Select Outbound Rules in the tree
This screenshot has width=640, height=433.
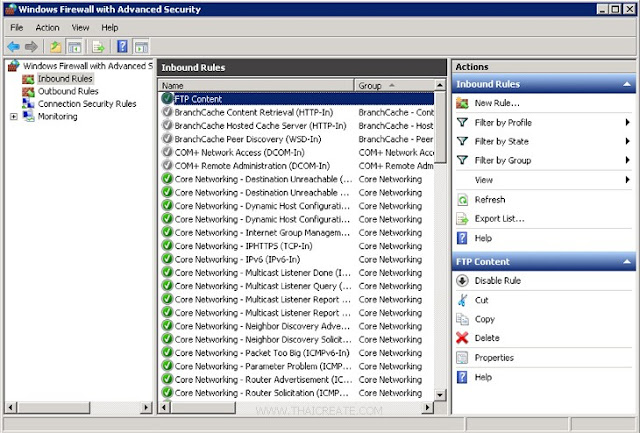click(68, 91)
